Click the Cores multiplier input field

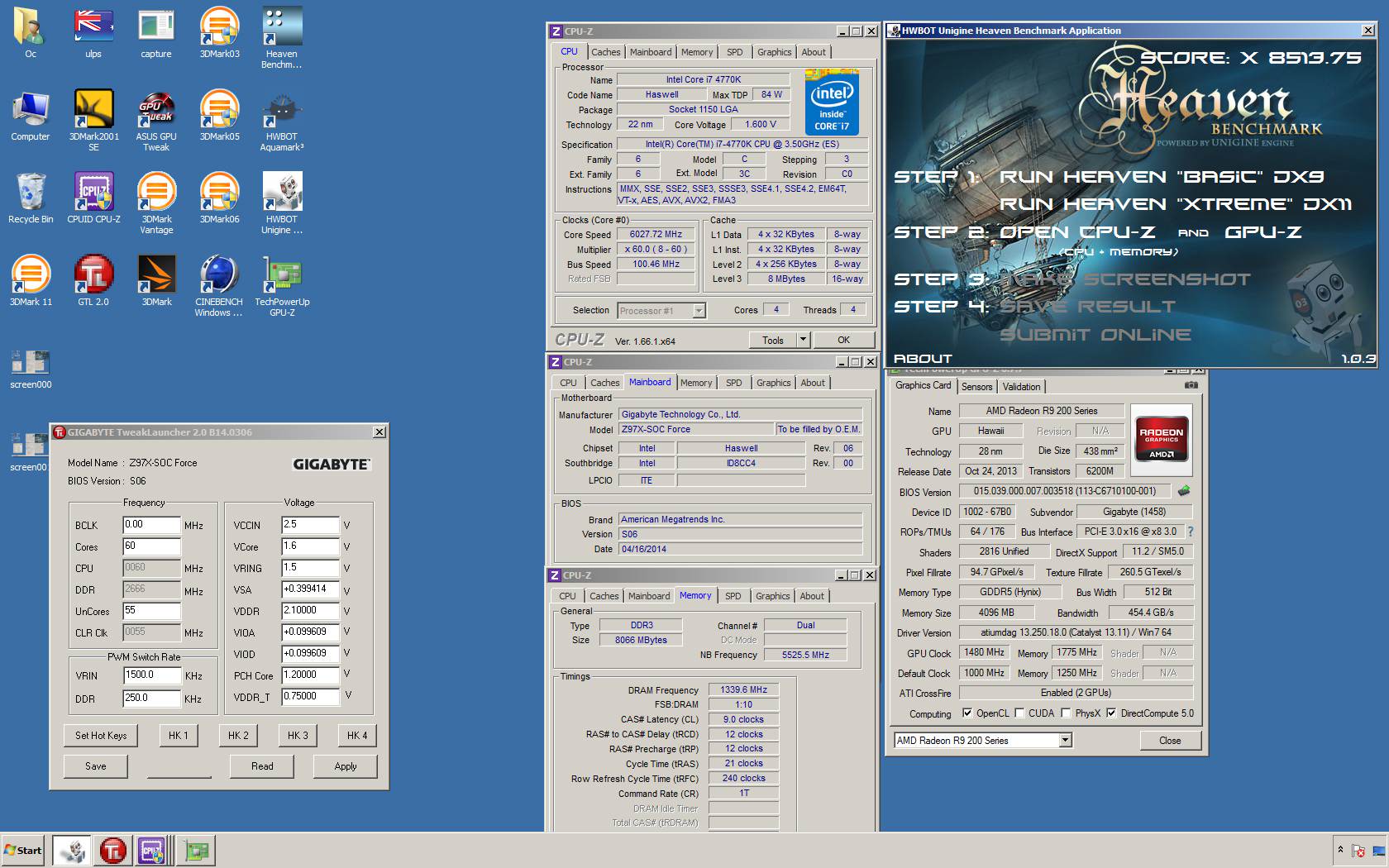point(151,546)
